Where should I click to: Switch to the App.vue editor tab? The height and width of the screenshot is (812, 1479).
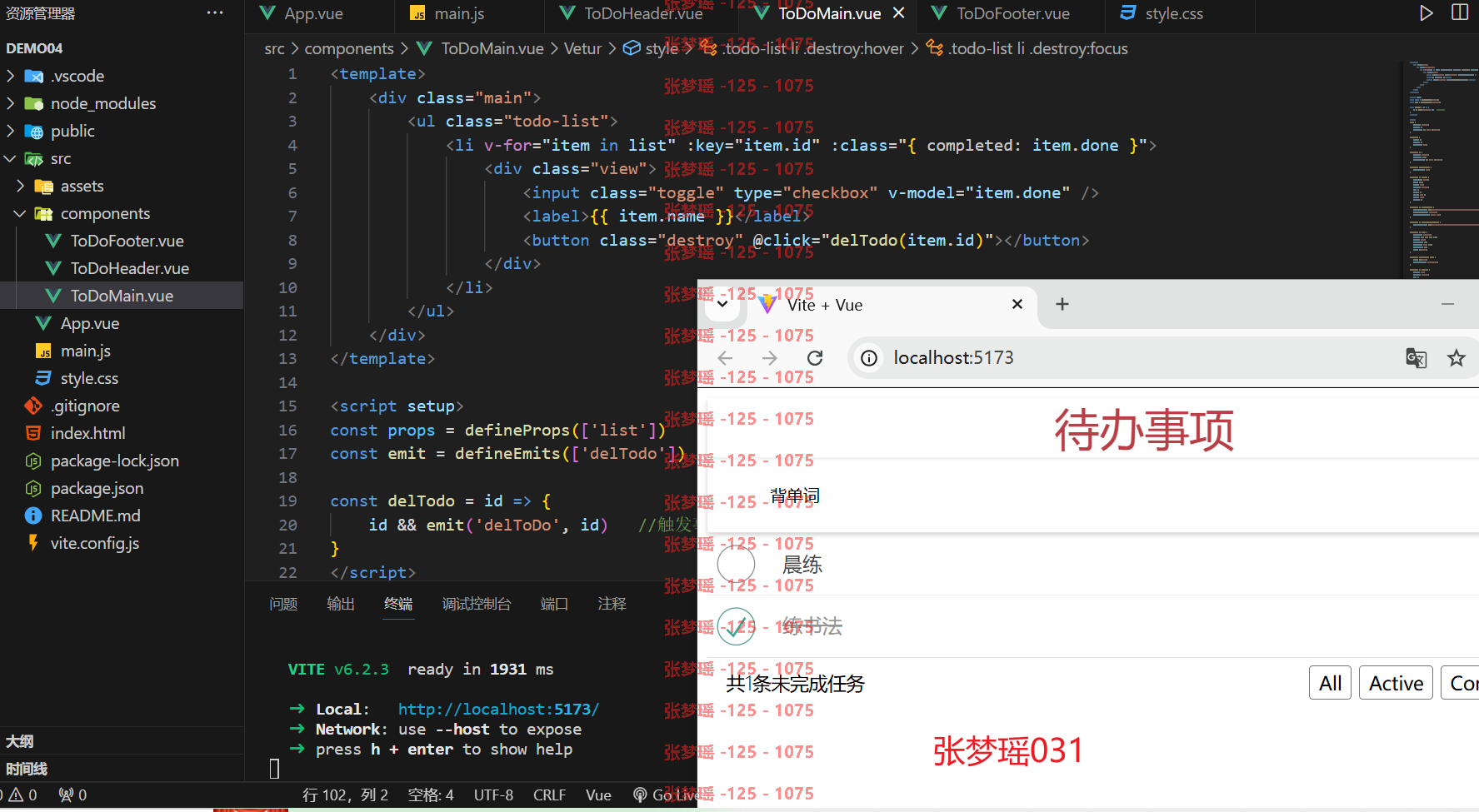point(319,13)
